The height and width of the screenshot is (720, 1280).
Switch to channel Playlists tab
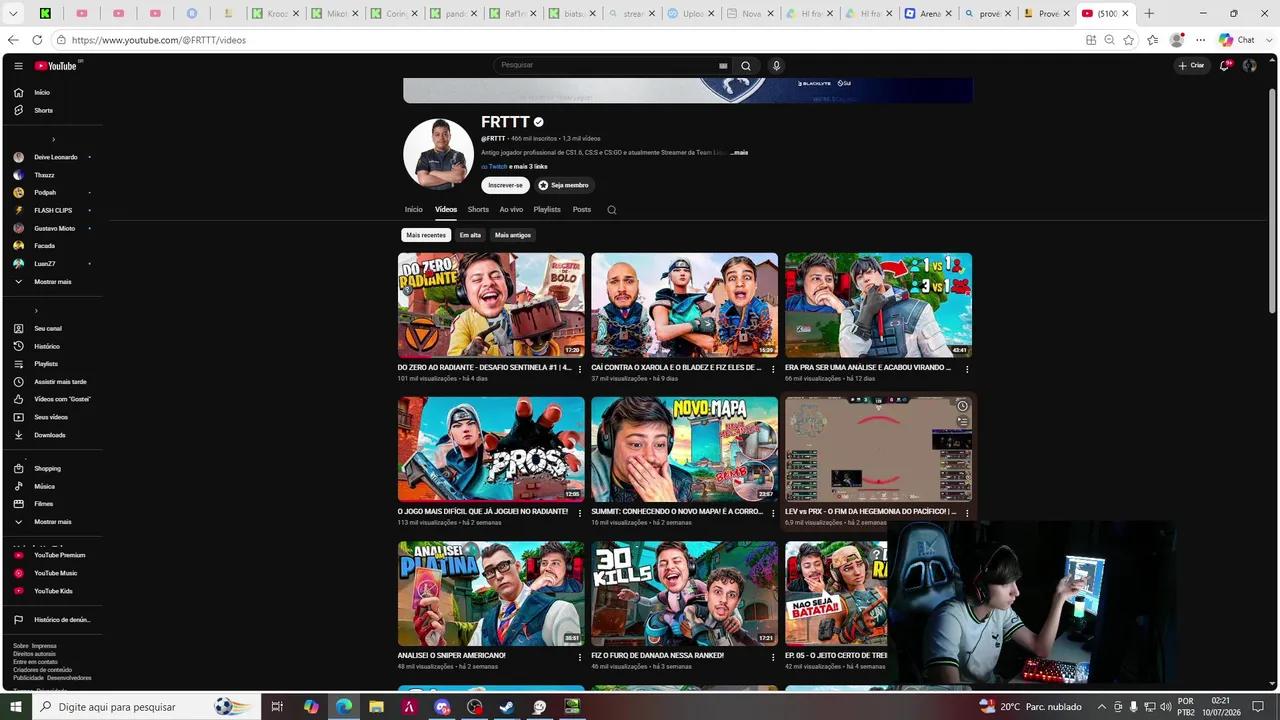(547, 210)
